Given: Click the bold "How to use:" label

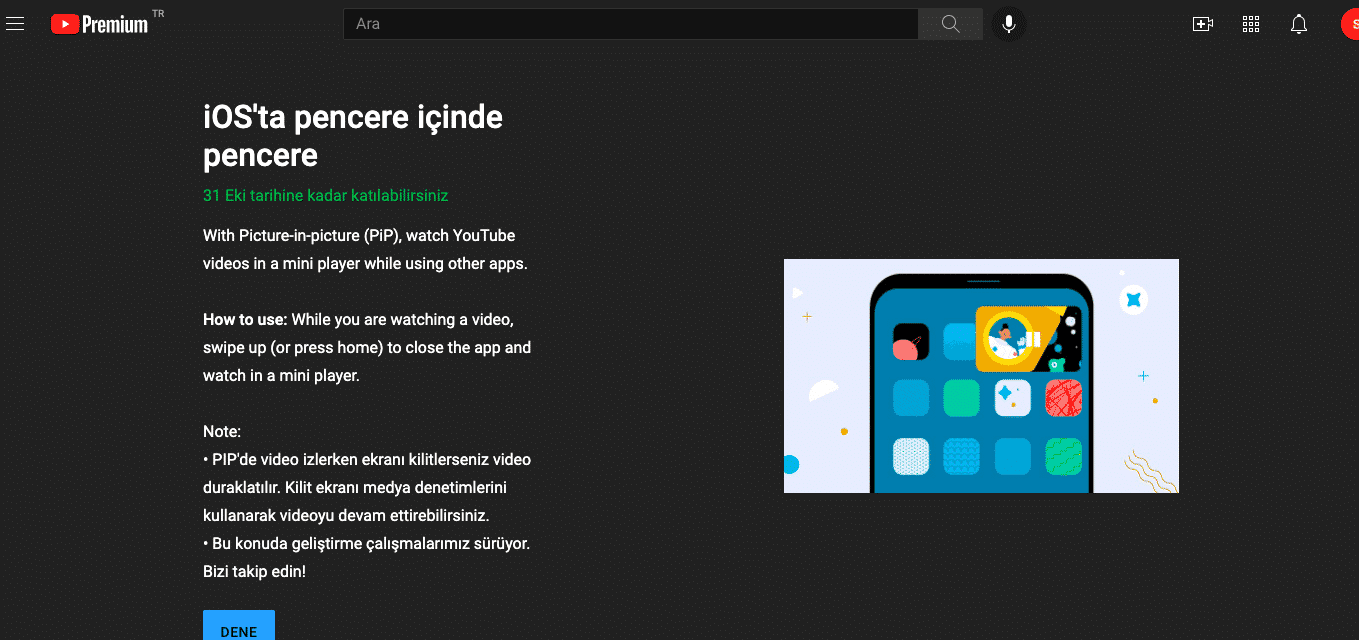Looking at the screenshot, I should 245,320.
